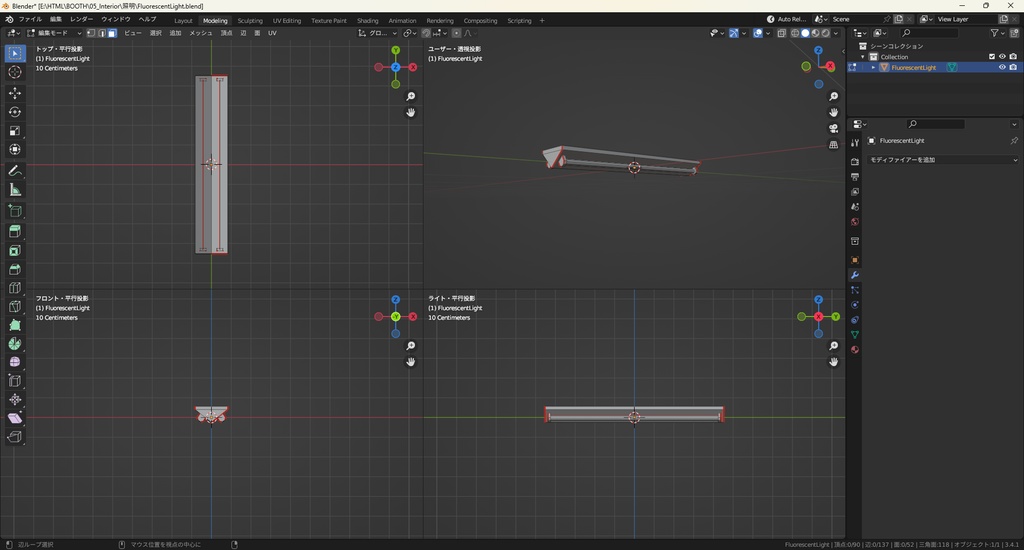This screenshot has height=550, width=1024.
Task: Select the Move tool in the left toolbar
Action: [x=15, y=92]
